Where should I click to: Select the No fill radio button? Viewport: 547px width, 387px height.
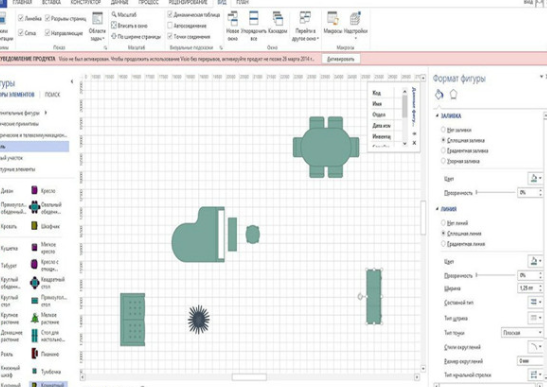(x=443, y=129)
